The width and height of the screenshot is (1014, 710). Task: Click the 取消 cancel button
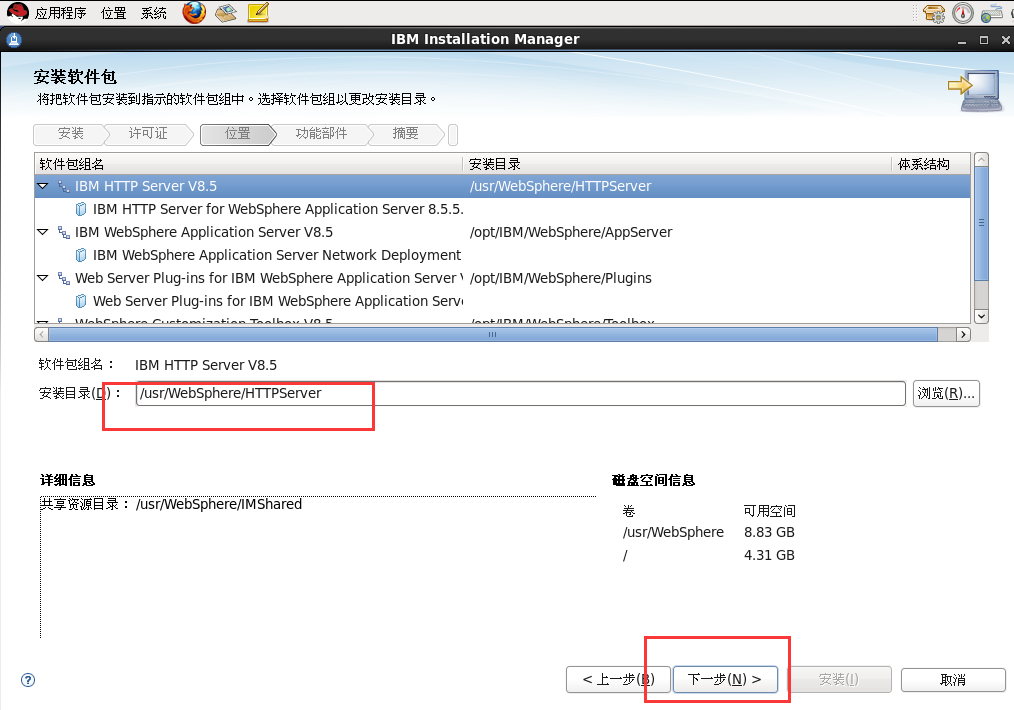953,680
